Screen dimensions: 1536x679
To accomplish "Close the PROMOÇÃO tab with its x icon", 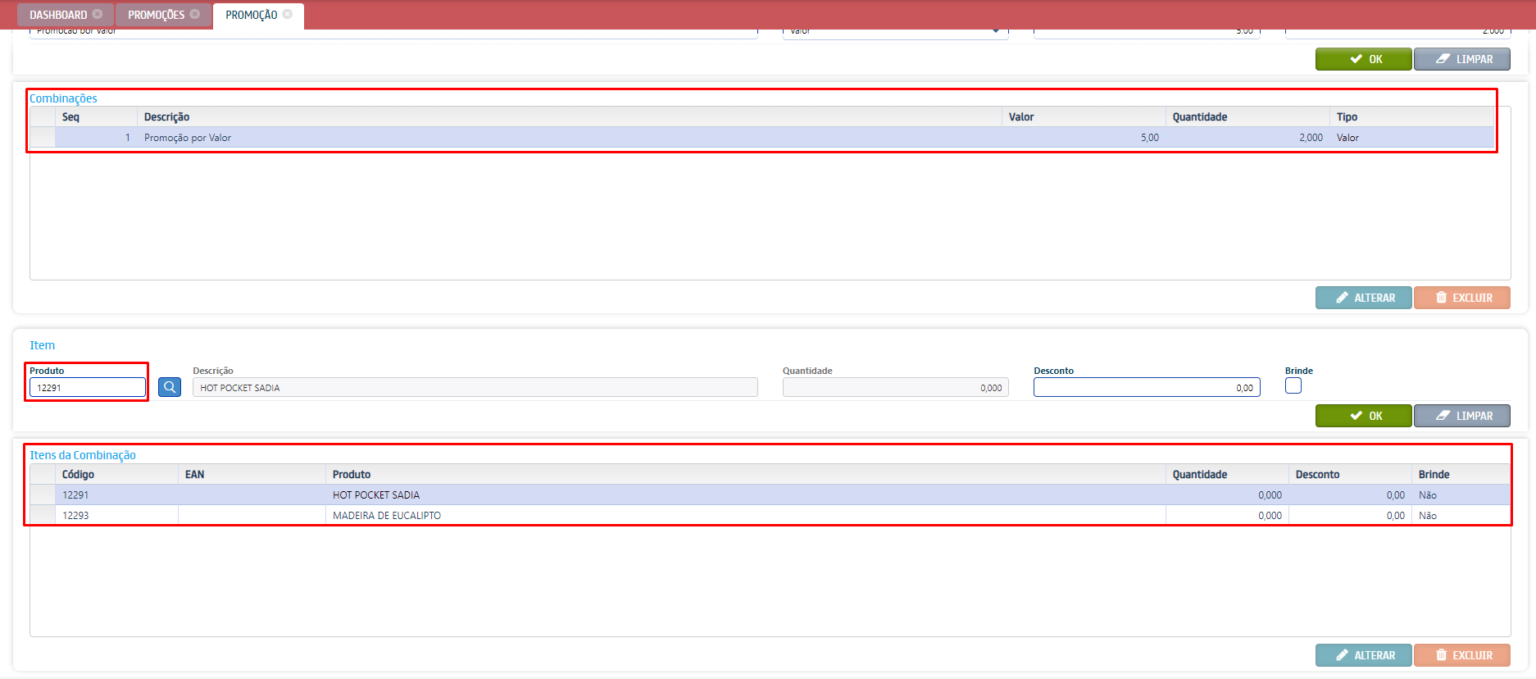I will 287,15.
